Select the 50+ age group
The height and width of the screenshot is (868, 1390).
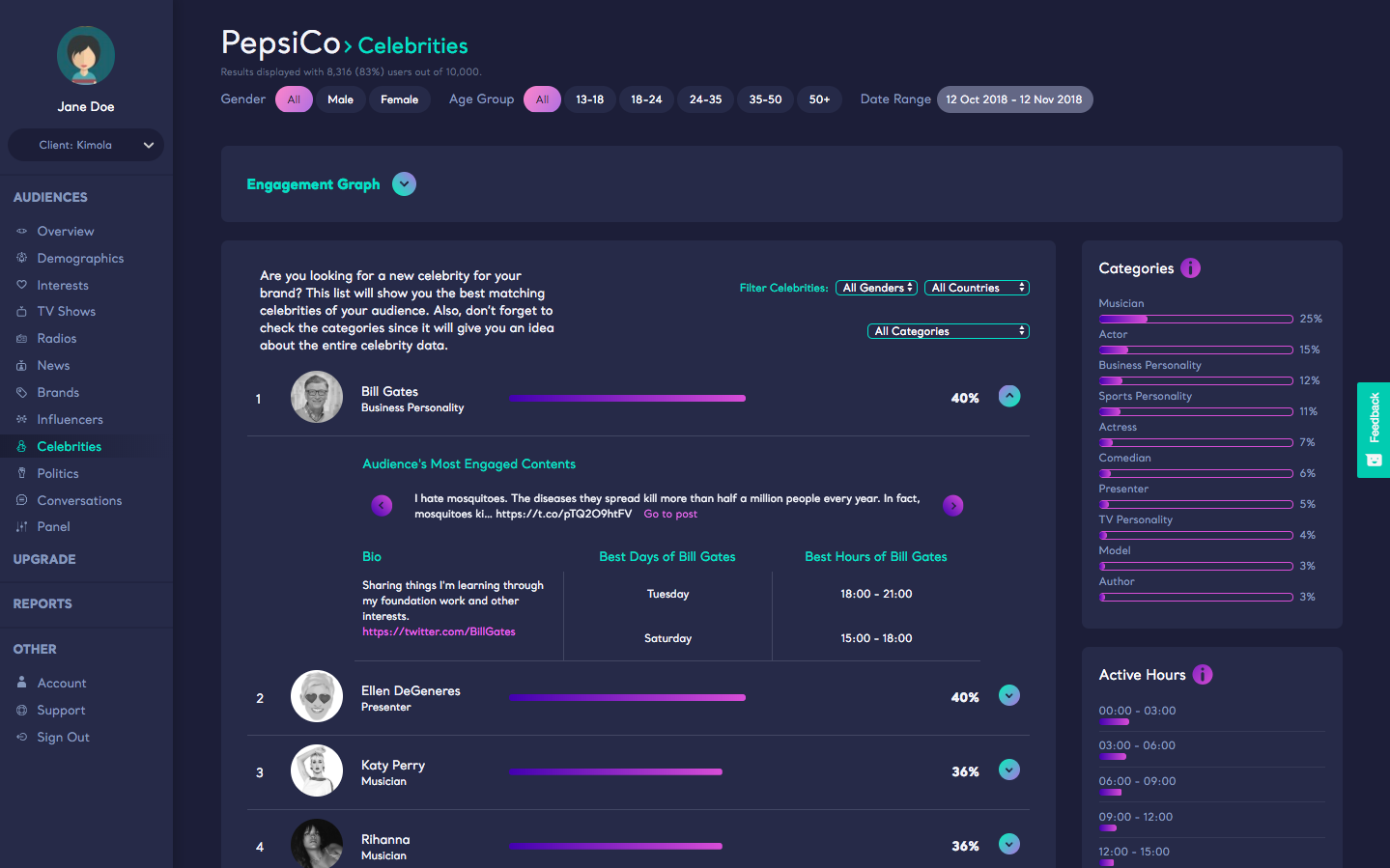[819, 99]
